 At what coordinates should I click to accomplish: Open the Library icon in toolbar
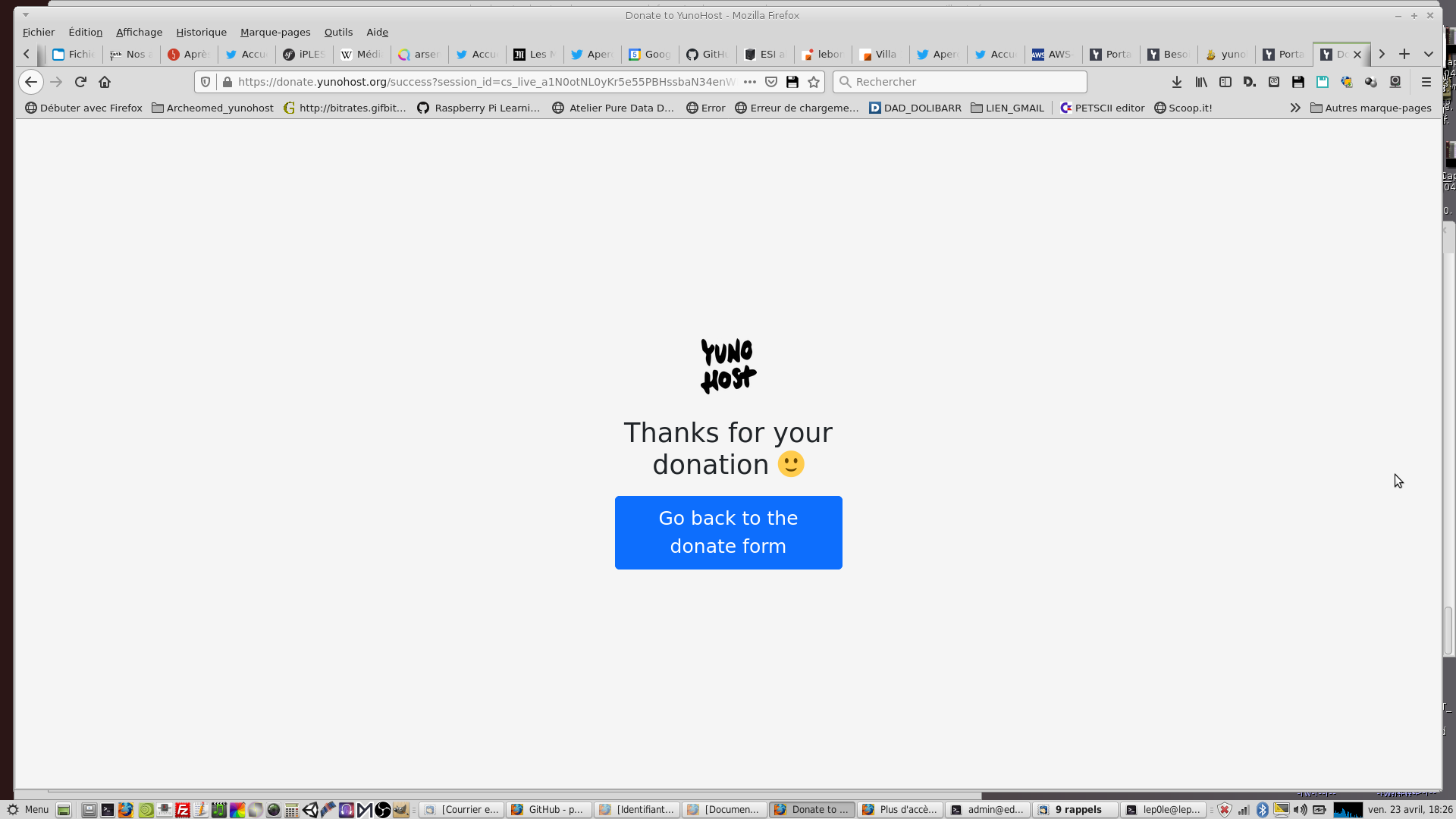tap(1201, 82)
